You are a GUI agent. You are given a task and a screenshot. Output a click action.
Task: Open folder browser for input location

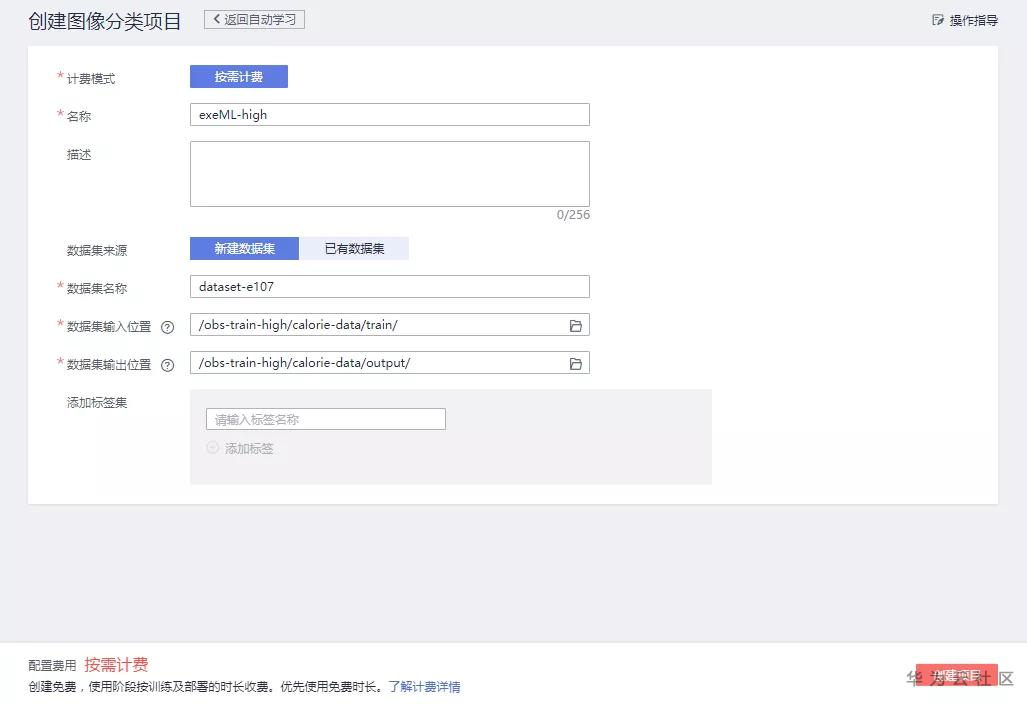coord(576,325)
